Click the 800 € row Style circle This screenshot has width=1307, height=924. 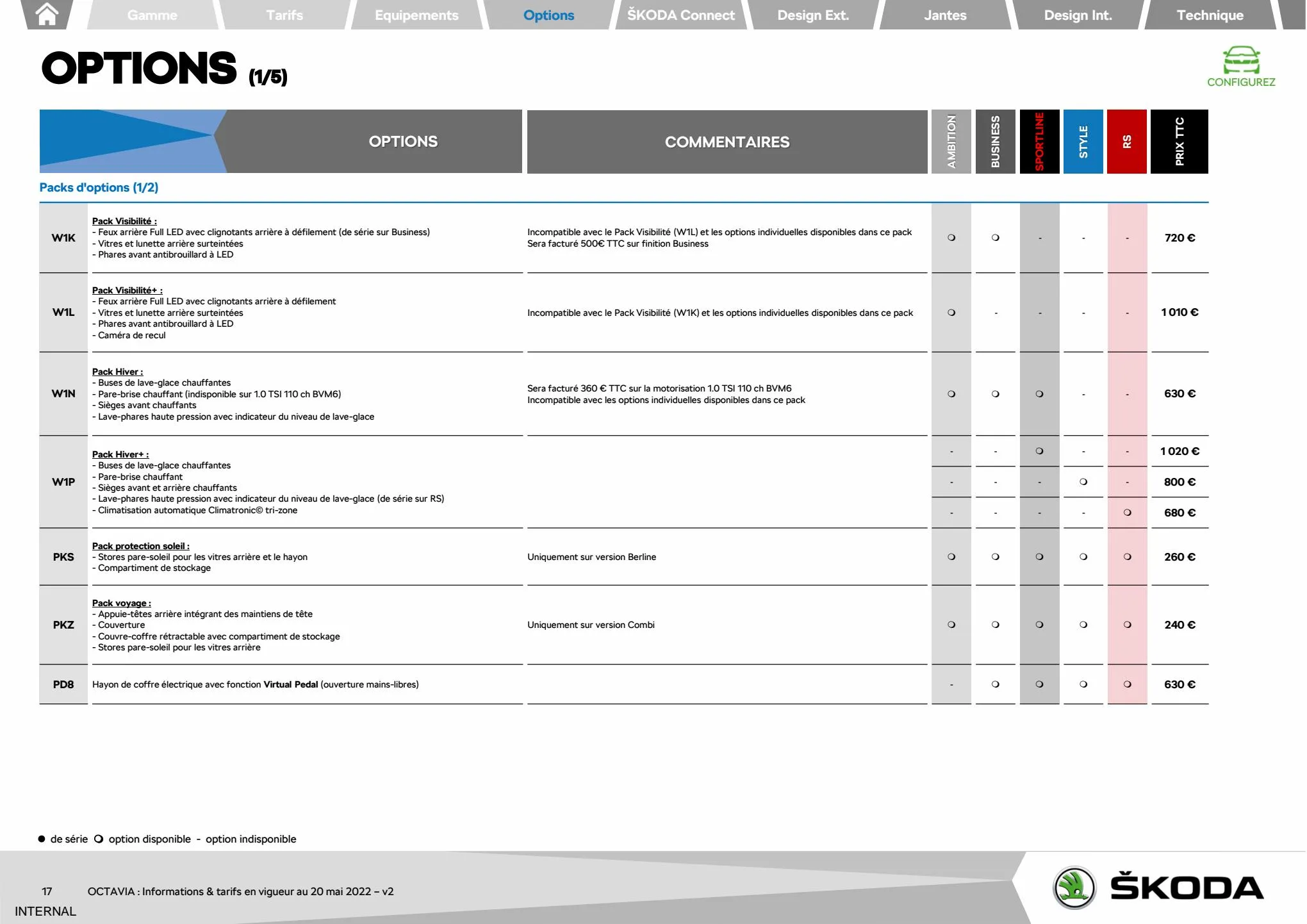coord(1083,482)
